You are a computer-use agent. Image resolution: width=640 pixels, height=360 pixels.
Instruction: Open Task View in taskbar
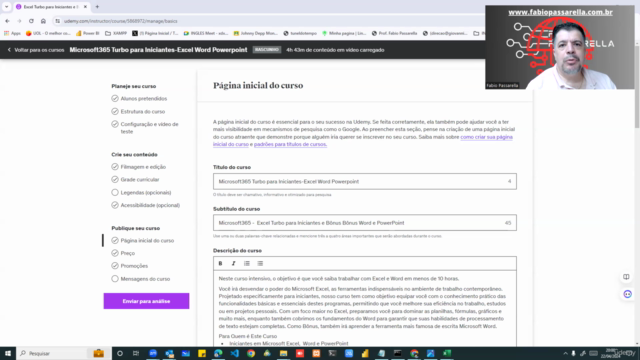[x=136, y=353]
